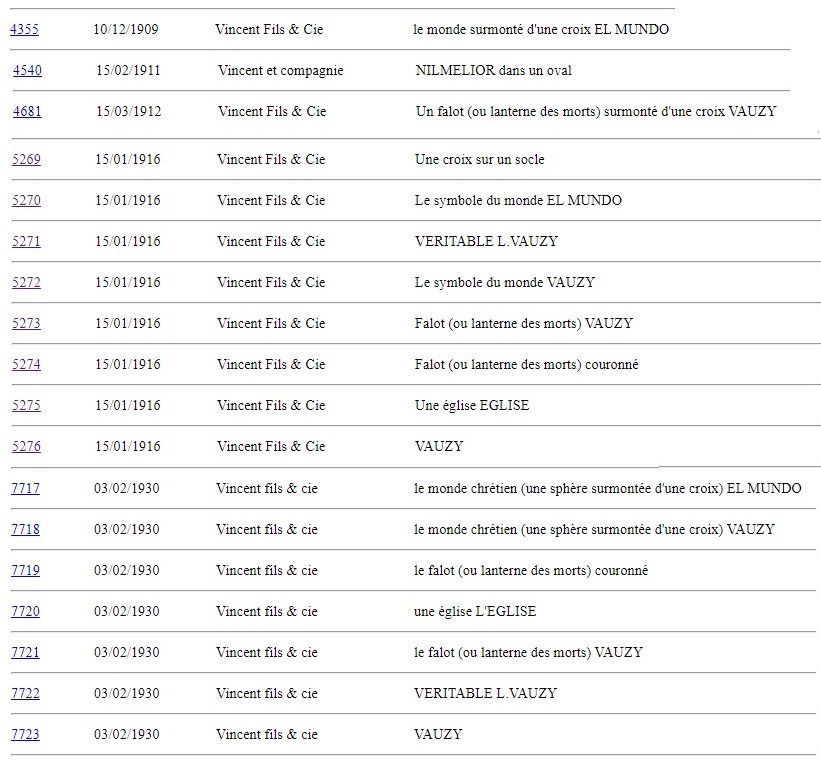This screenshot has height=767, width=821.
Task: Open entry 7722 link
Action: click(x=25, y=693)
